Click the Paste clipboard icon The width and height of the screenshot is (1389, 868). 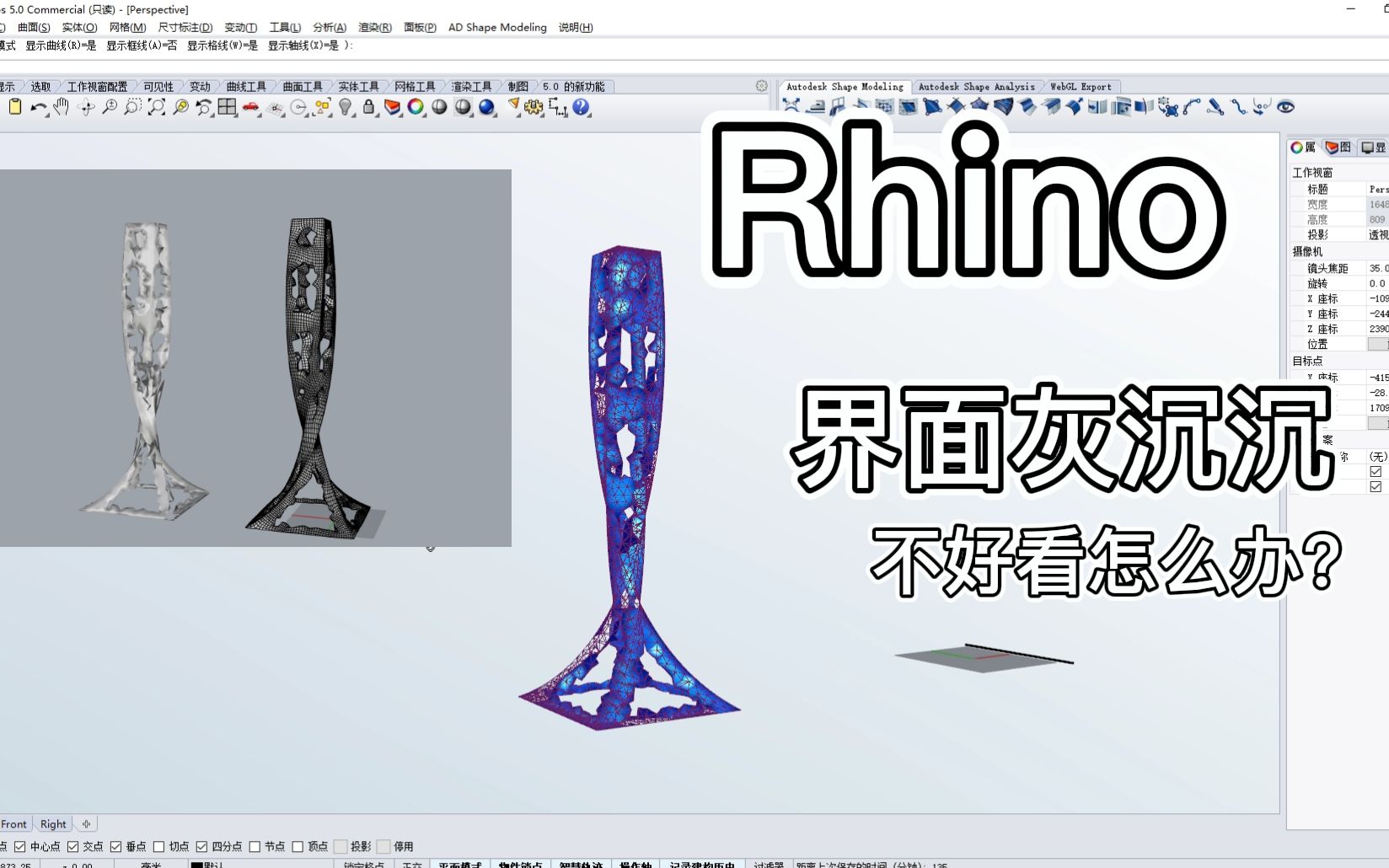coord(14,107)
